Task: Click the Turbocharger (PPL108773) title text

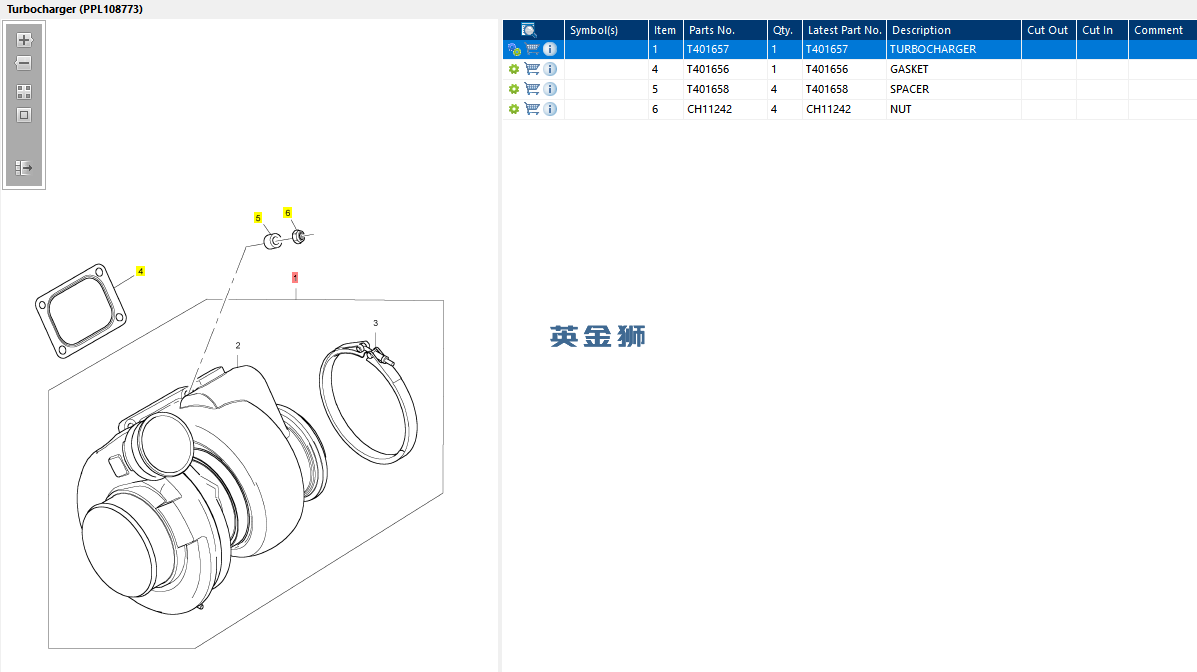Action: pyautogui.click(x=75, y=9)
